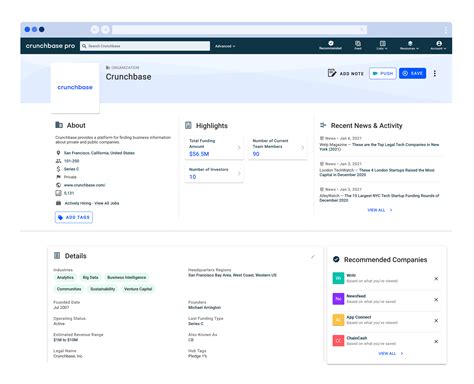
Task: Open Actively Hiring - View All Jobs link
Action: point(92,203)
